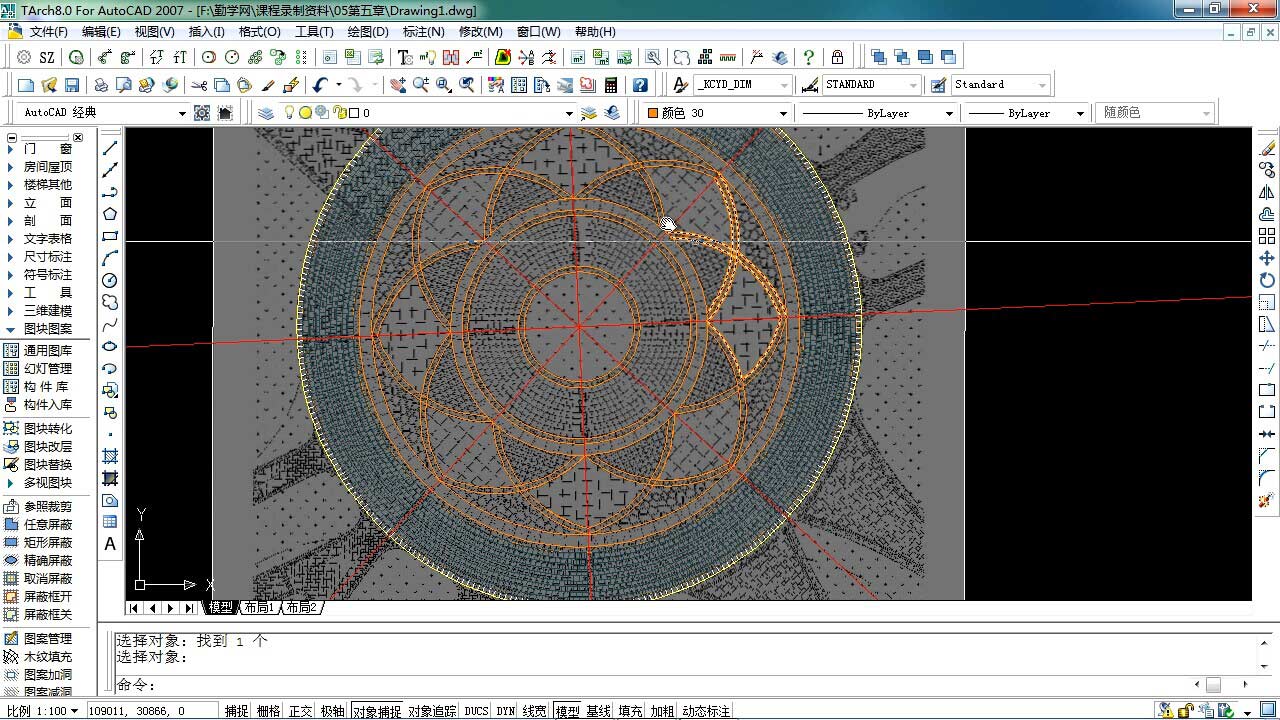Toggle 对象追踪 object tracking
1280x720 pixels.
click(432, 711)
